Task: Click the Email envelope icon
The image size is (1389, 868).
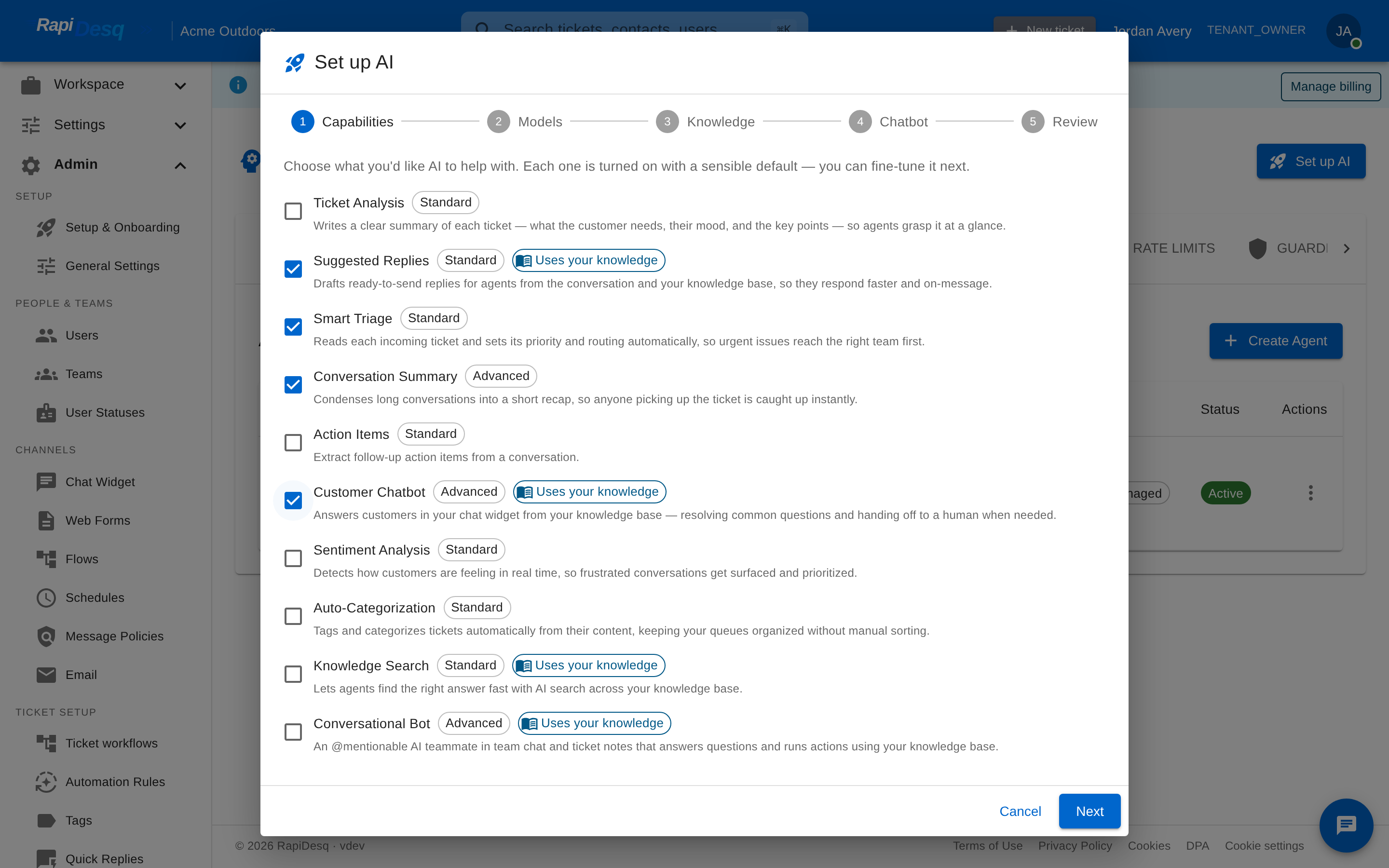Action: (x=46, y=675)
